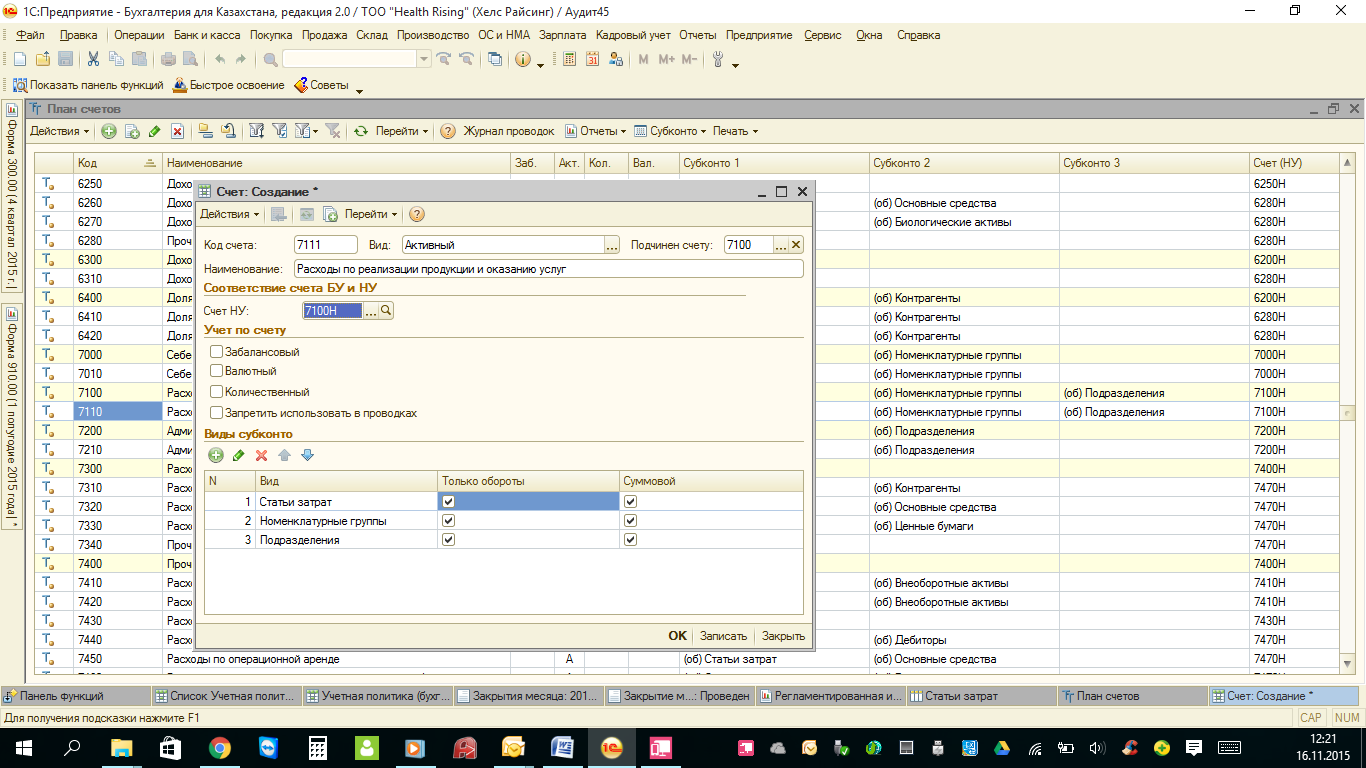
Task: Switch to Панель функций window tab
Action: pyautogui.click(x=76, y=696)
